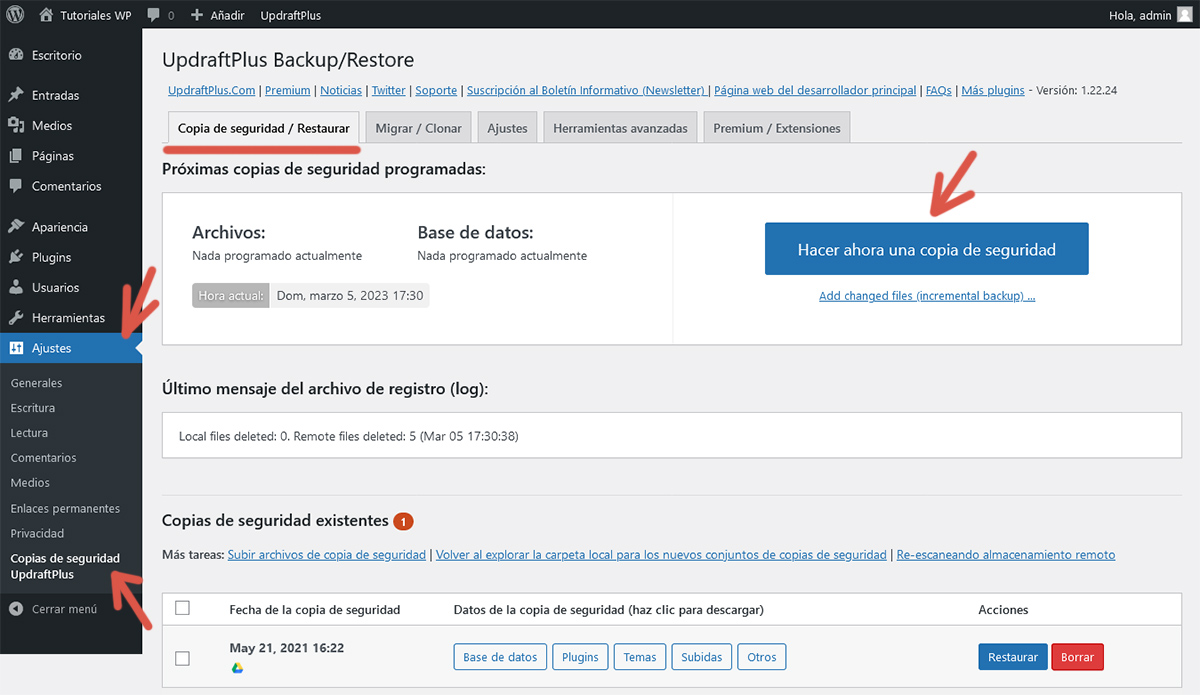The height and width of the screenshot is (695, 1200).
Task: Toggle the select-all checkbox in backups table header
Action: (182, 608)
